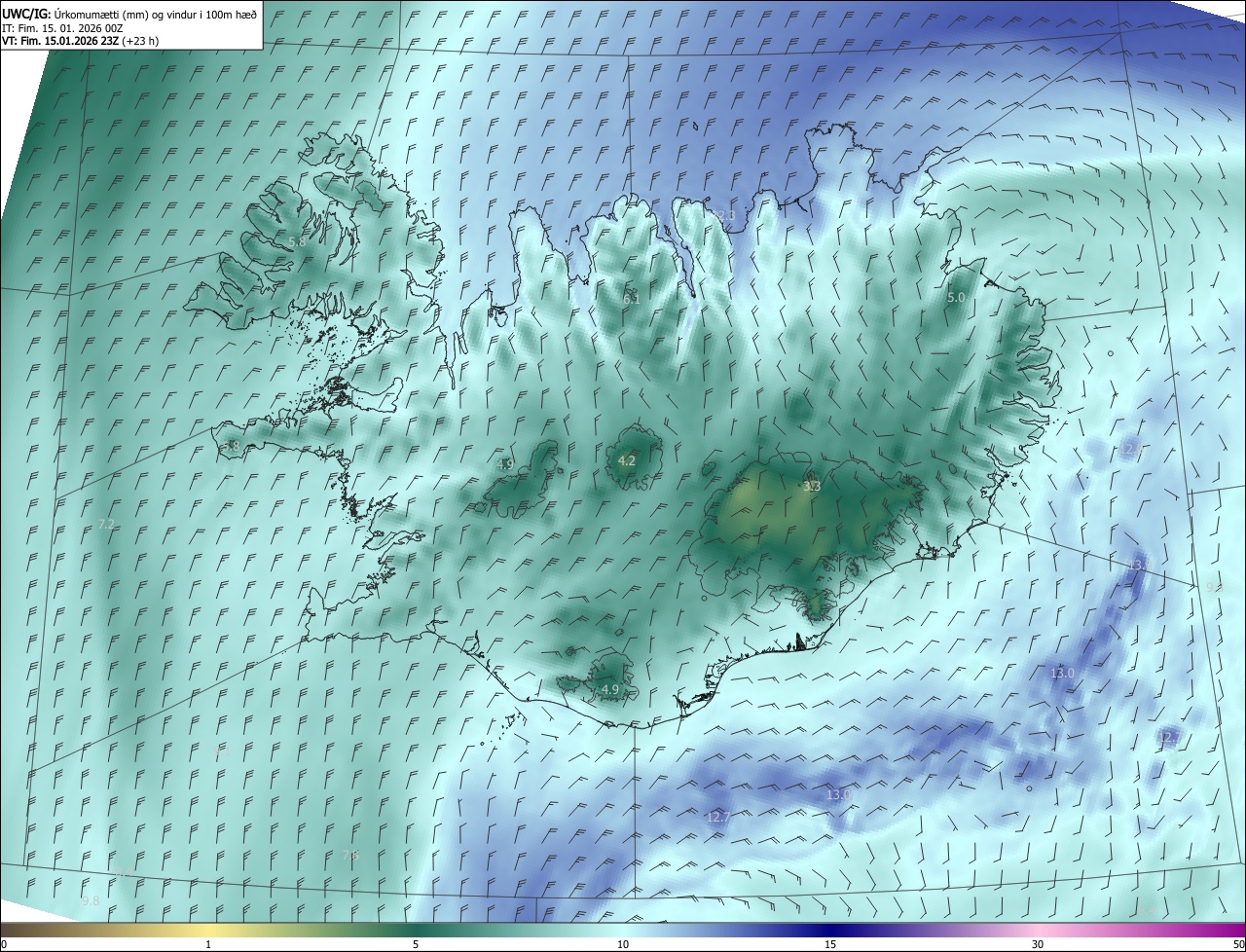Screen dimensions: 1246x952
Task: Click the colorbar tick label "5"
Action: (x=416, y=944)
